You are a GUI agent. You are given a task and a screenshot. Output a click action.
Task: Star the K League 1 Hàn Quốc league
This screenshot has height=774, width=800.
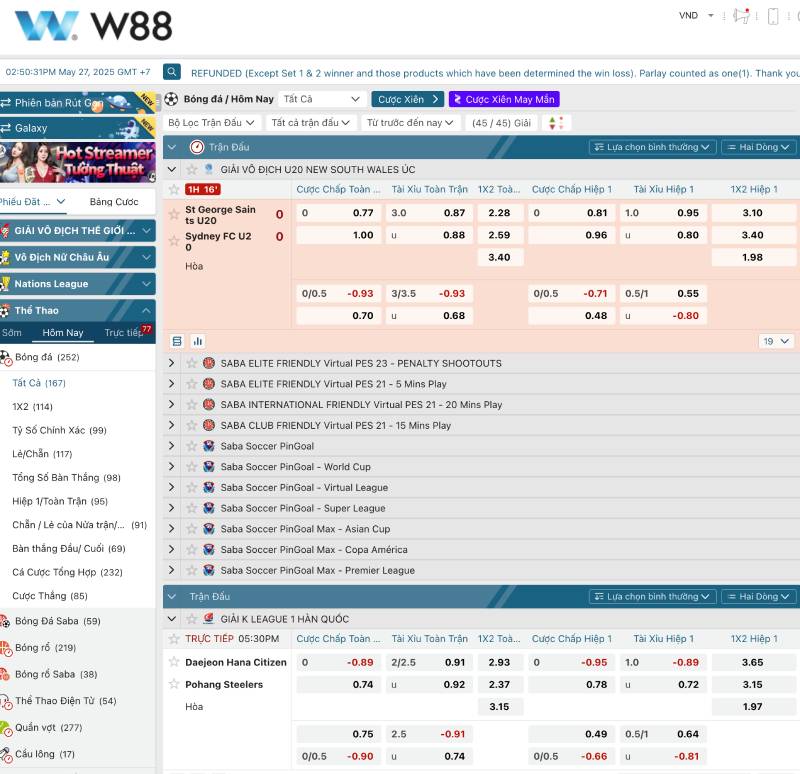click(191, 619)
